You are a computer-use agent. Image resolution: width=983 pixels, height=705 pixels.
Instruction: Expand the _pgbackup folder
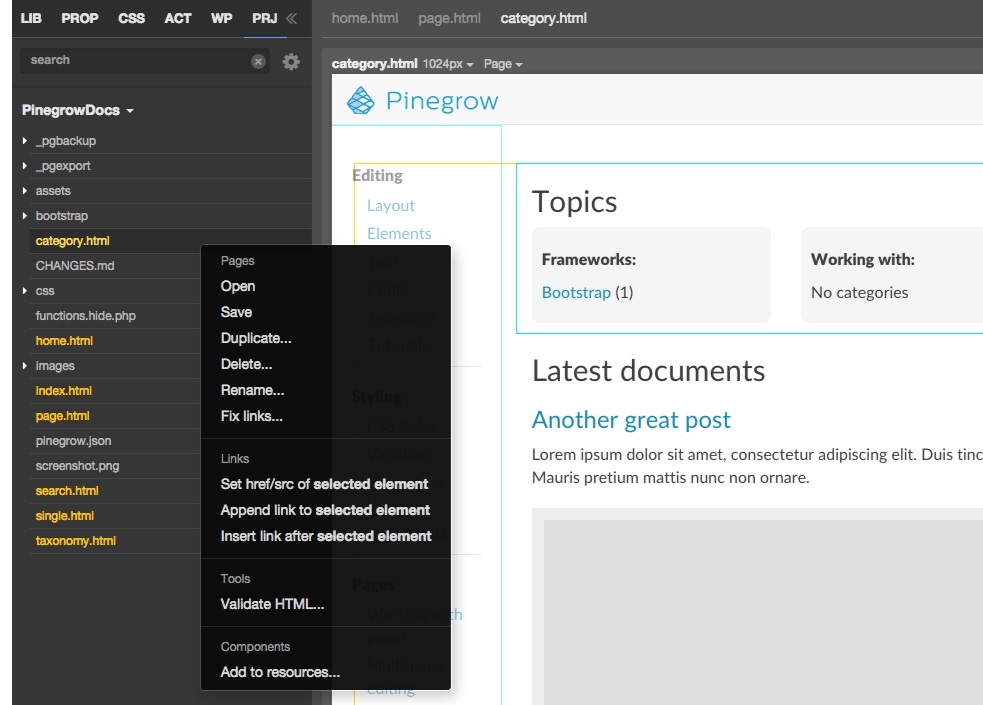[24, 141]
